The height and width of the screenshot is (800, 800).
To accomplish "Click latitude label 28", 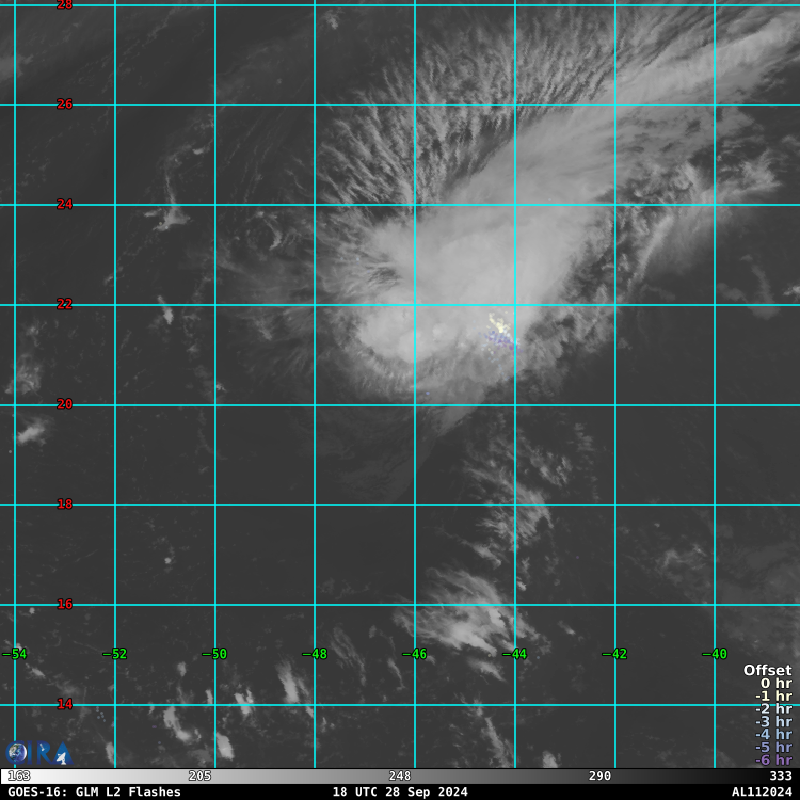I will click(65, 5).
